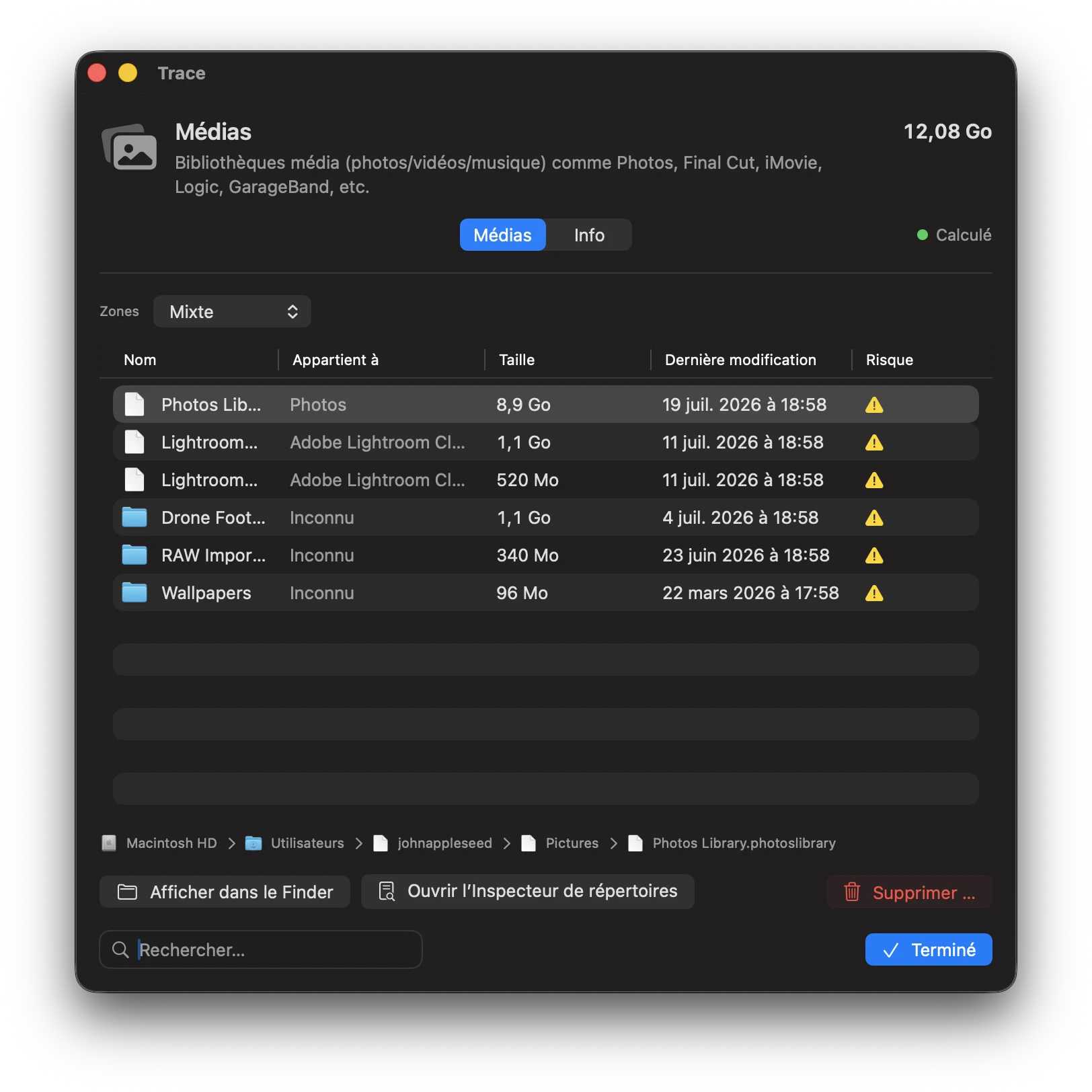Click the Drone Foot... folder icon
Viewport: 1092px width, 1092px height.
tap(134, 517)
